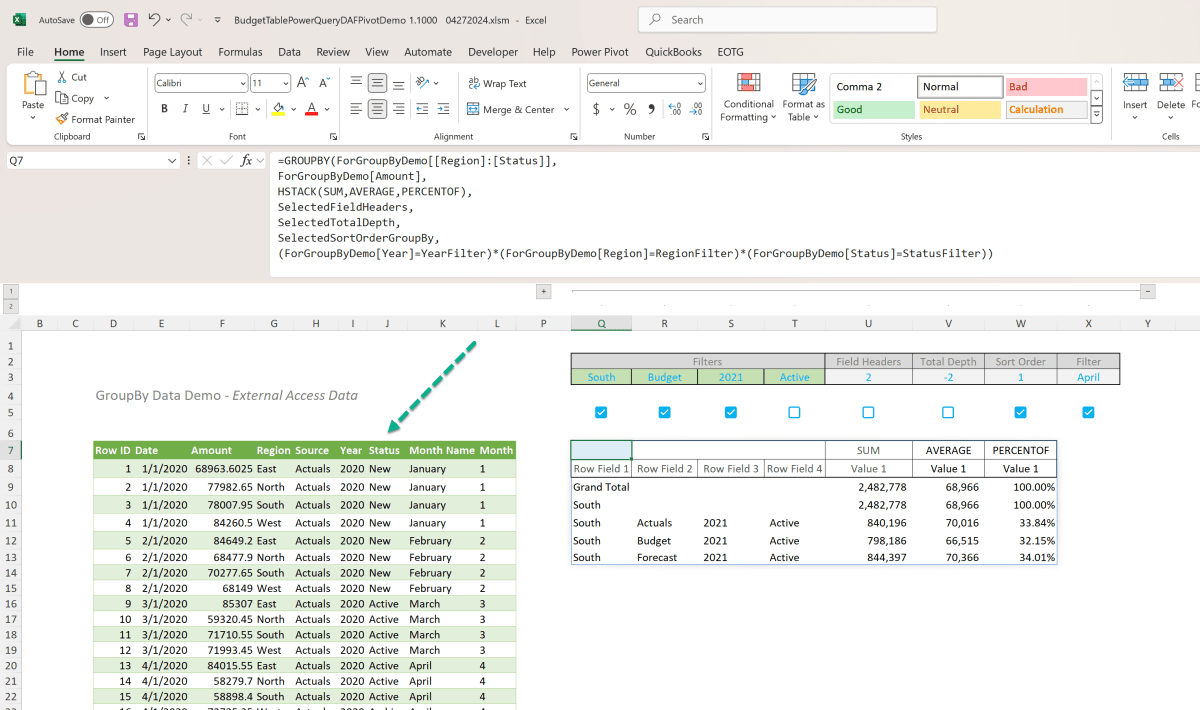Select the Cut icon
The image size is (1200, 710).
[63, 76]
